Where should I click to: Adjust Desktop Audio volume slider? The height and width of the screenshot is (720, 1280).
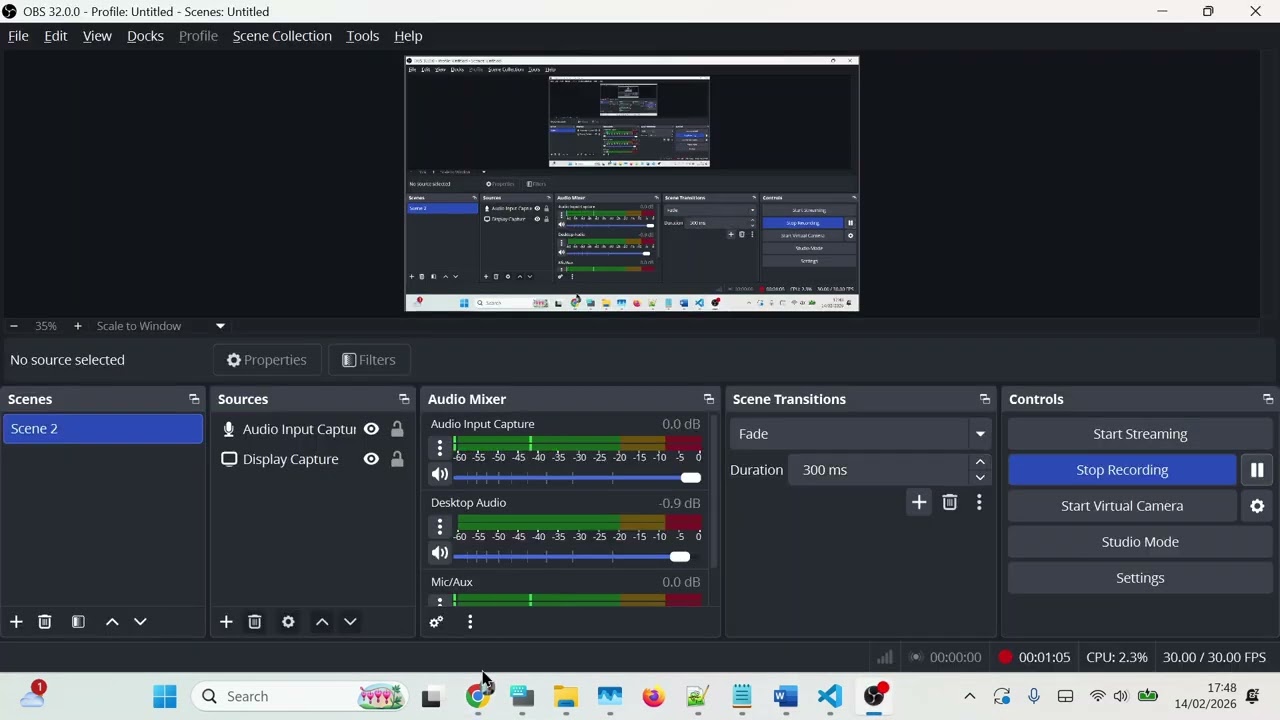coord(577,556)
